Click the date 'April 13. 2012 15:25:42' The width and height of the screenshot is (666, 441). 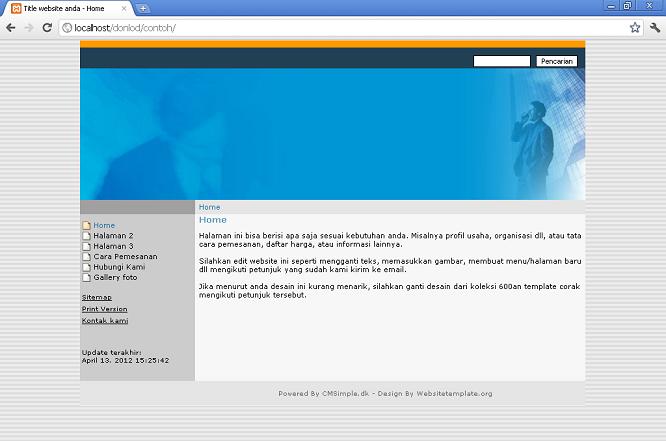(125, 360)
